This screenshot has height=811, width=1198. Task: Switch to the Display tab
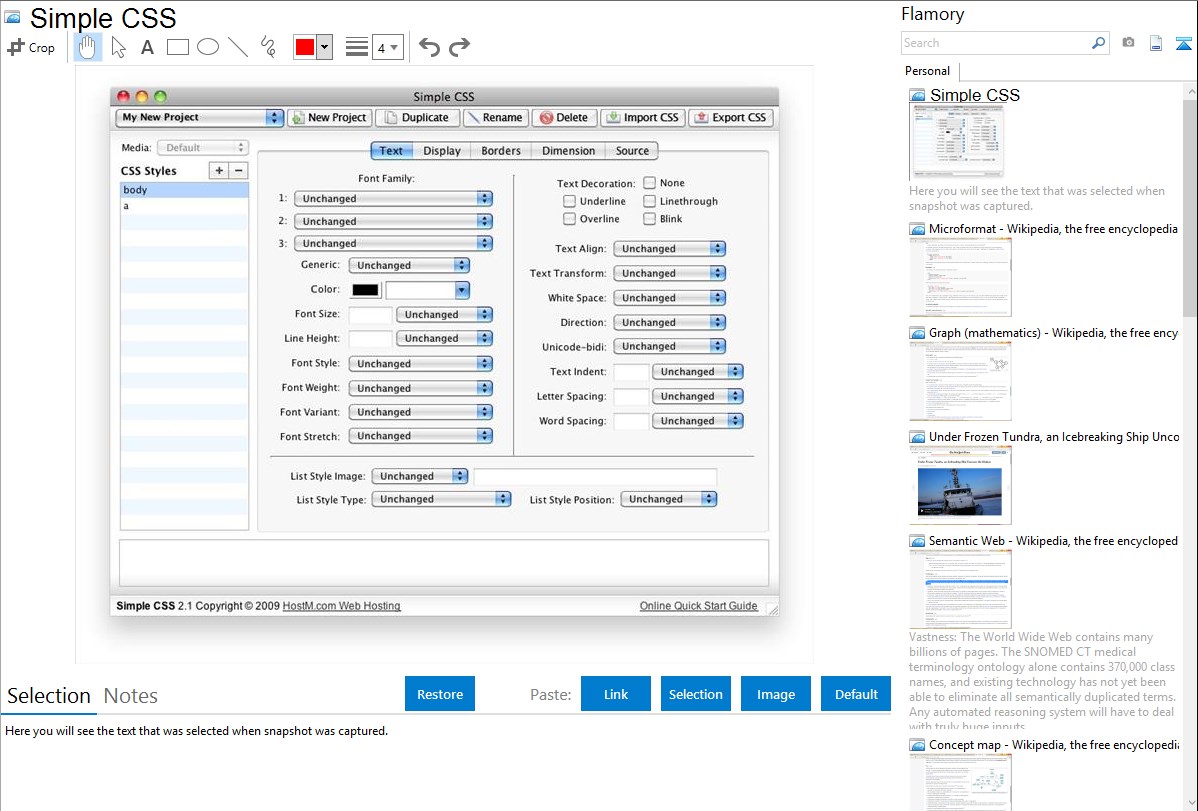coord(442,151)
